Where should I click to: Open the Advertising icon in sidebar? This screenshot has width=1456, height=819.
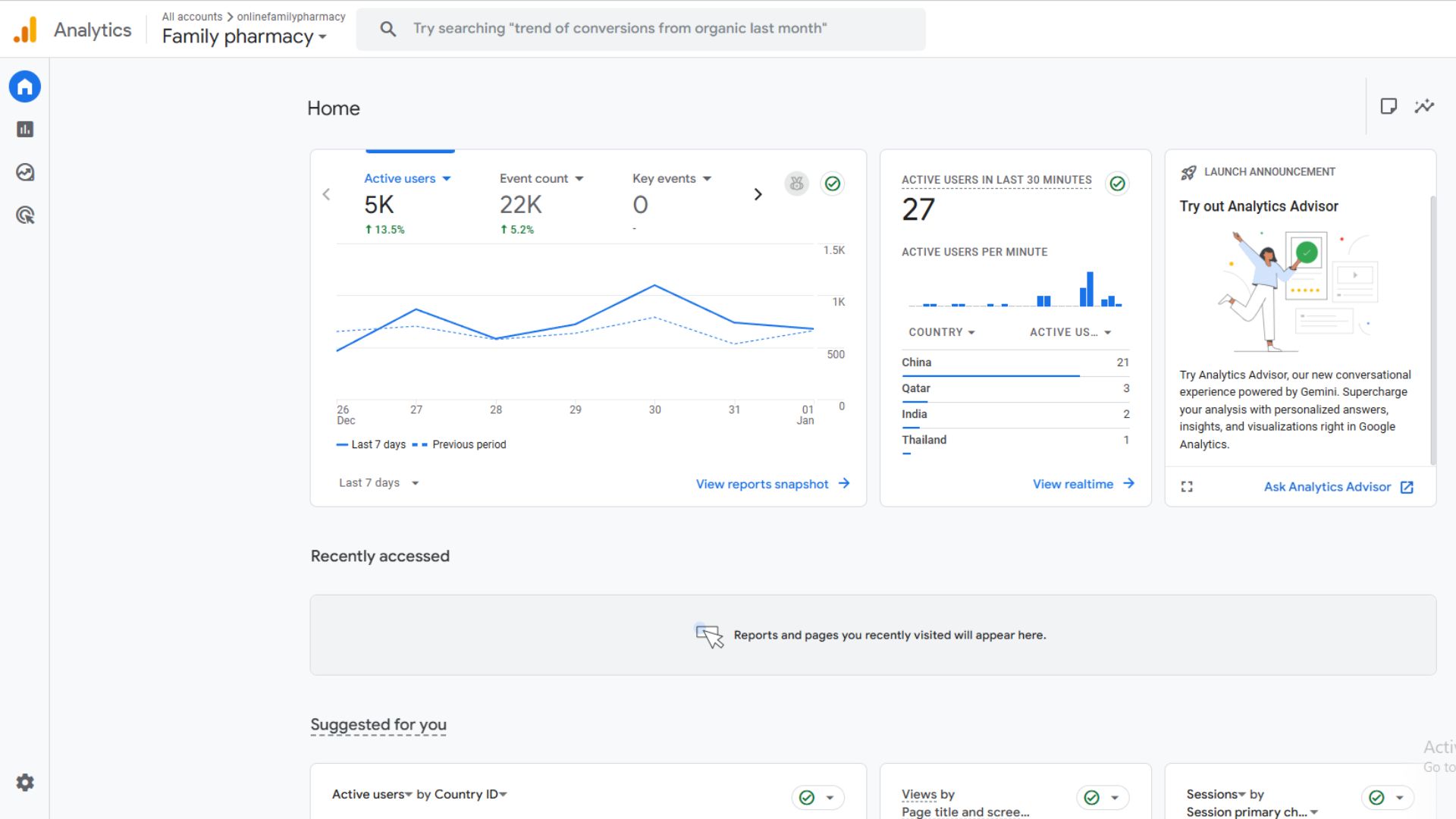pyautogui.click(x=25, y=215)
